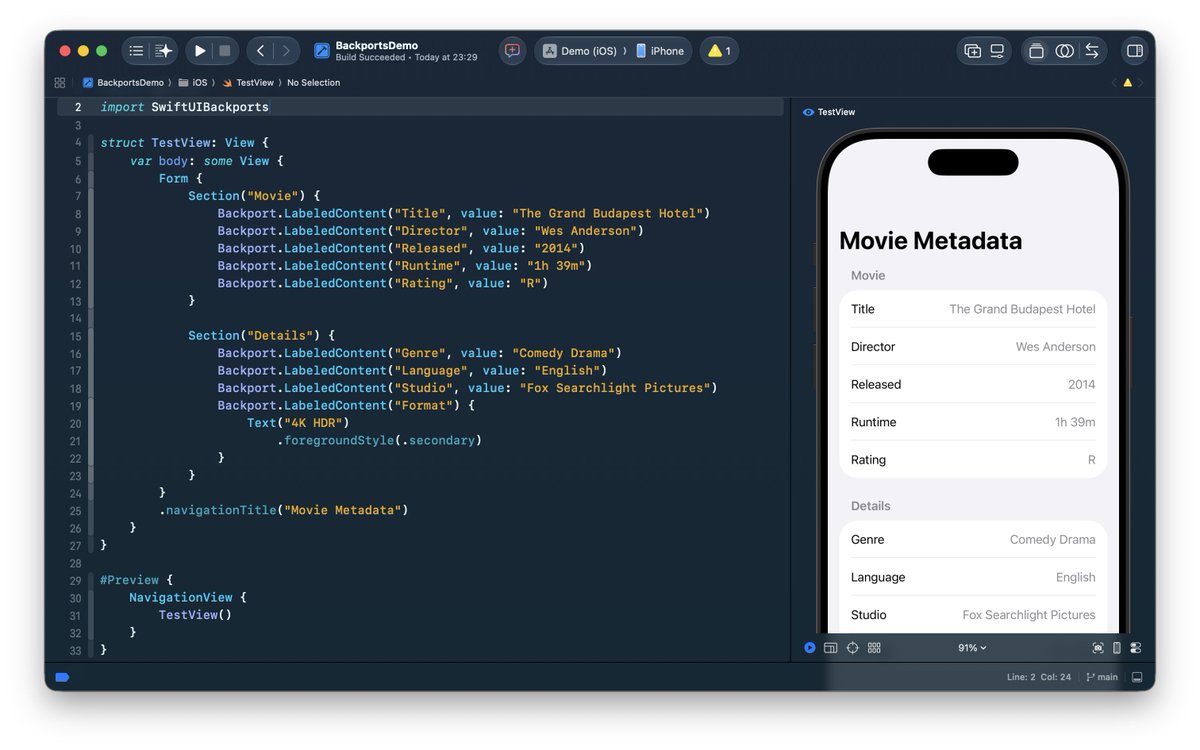Open the related items grid icon
Screen dimensions: 1200x750
60,83
